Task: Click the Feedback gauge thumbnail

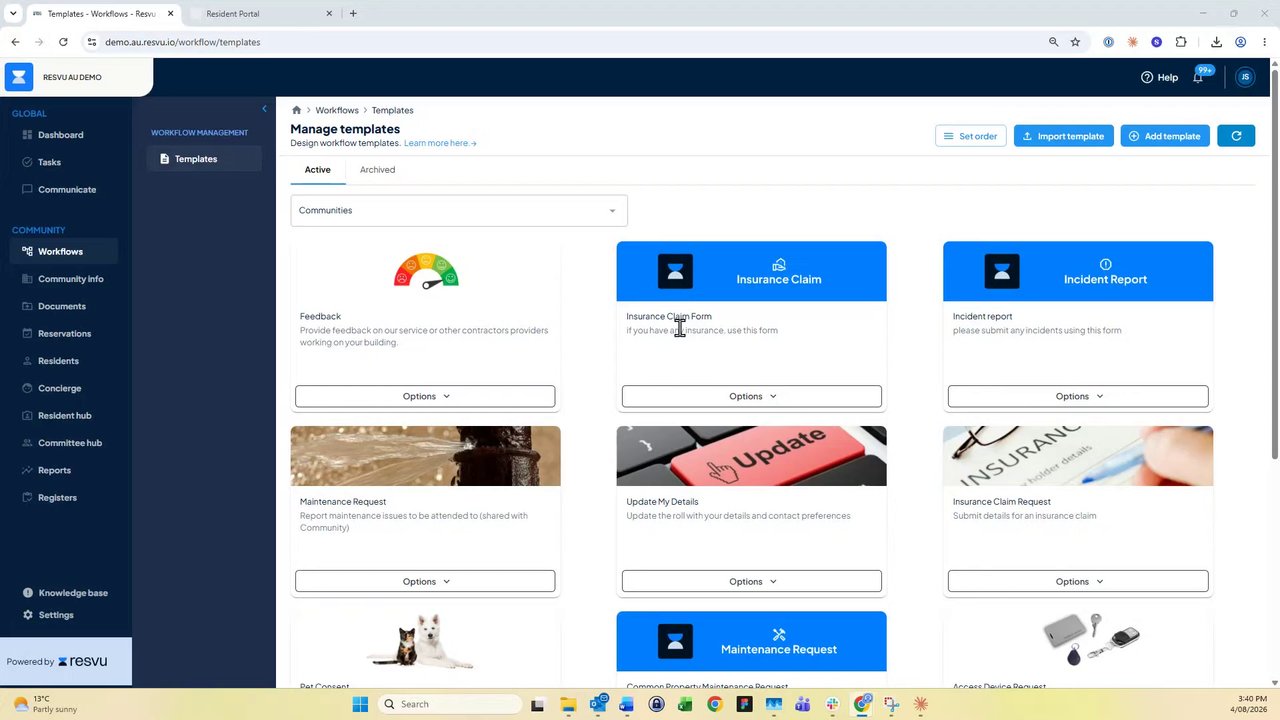Action: point(426,271)
